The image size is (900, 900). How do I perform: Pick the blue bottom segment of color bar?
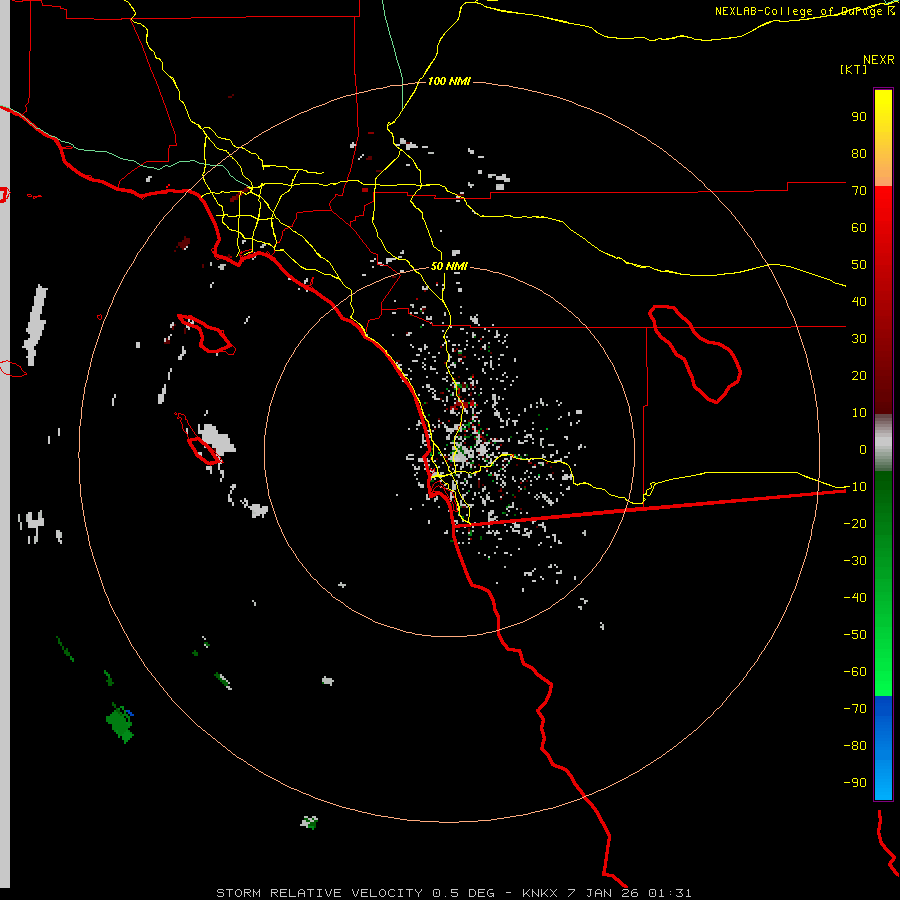(x=883, y=748)
